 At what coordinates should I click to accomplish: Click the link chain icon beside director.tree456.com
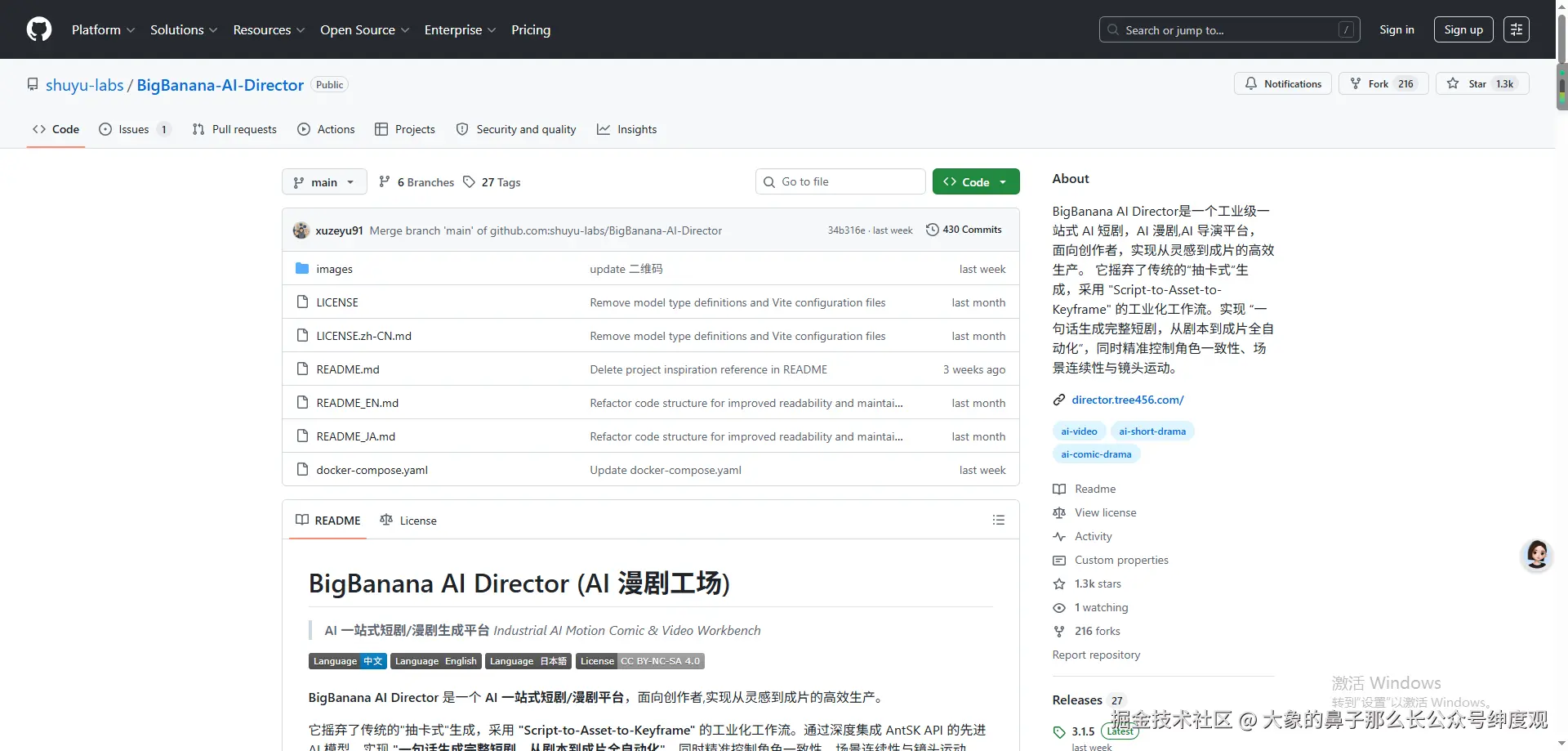point(1058,400)
